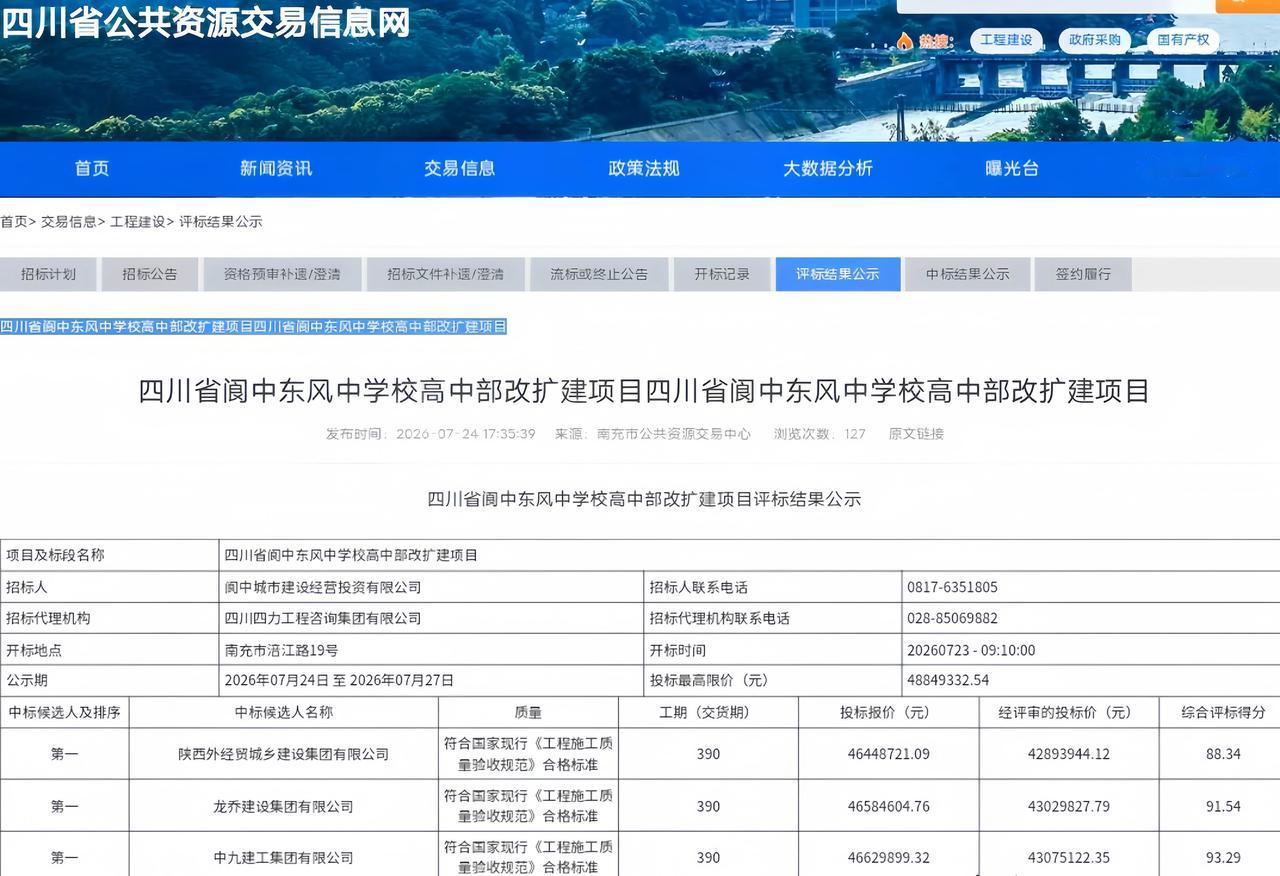
Task: Click the flame hot-search icon
Action: (905, 40)
